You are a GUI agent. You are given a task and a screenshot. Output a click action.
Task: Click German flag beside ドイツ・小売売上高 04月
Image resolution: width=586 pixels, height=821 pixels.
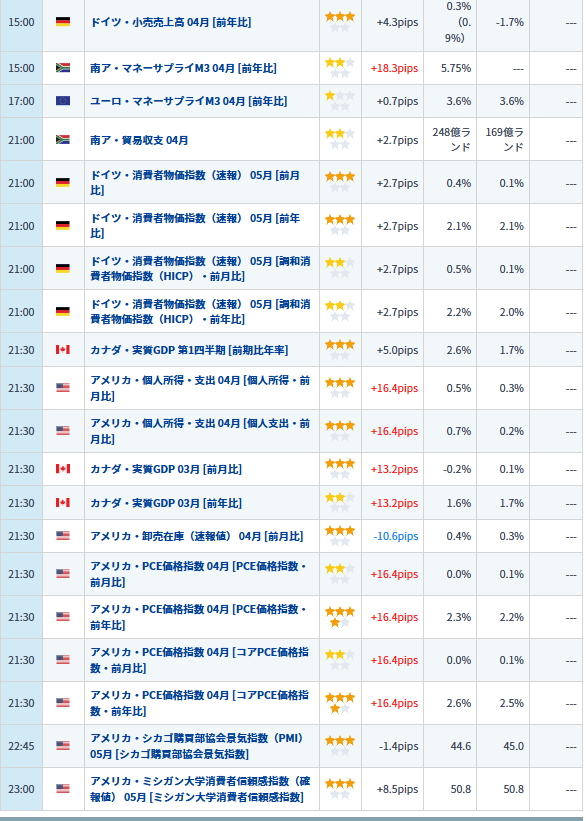pos(63,22)
